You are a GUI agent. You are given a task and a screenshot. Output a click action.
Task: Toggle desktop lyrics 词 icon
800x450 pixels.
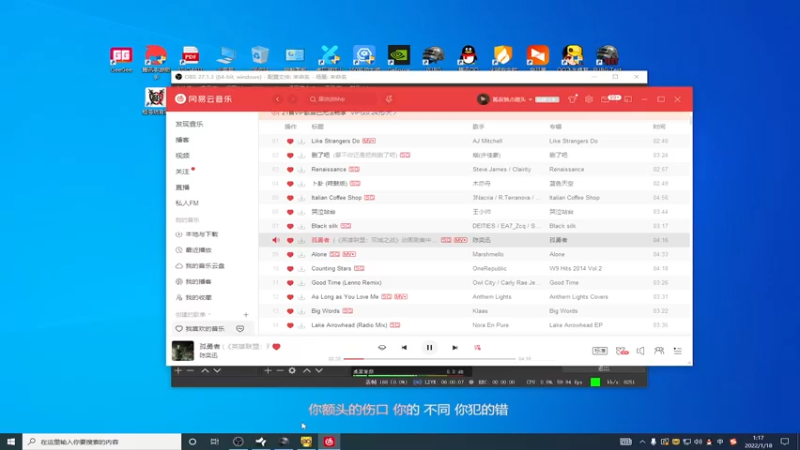coord(478,347)
